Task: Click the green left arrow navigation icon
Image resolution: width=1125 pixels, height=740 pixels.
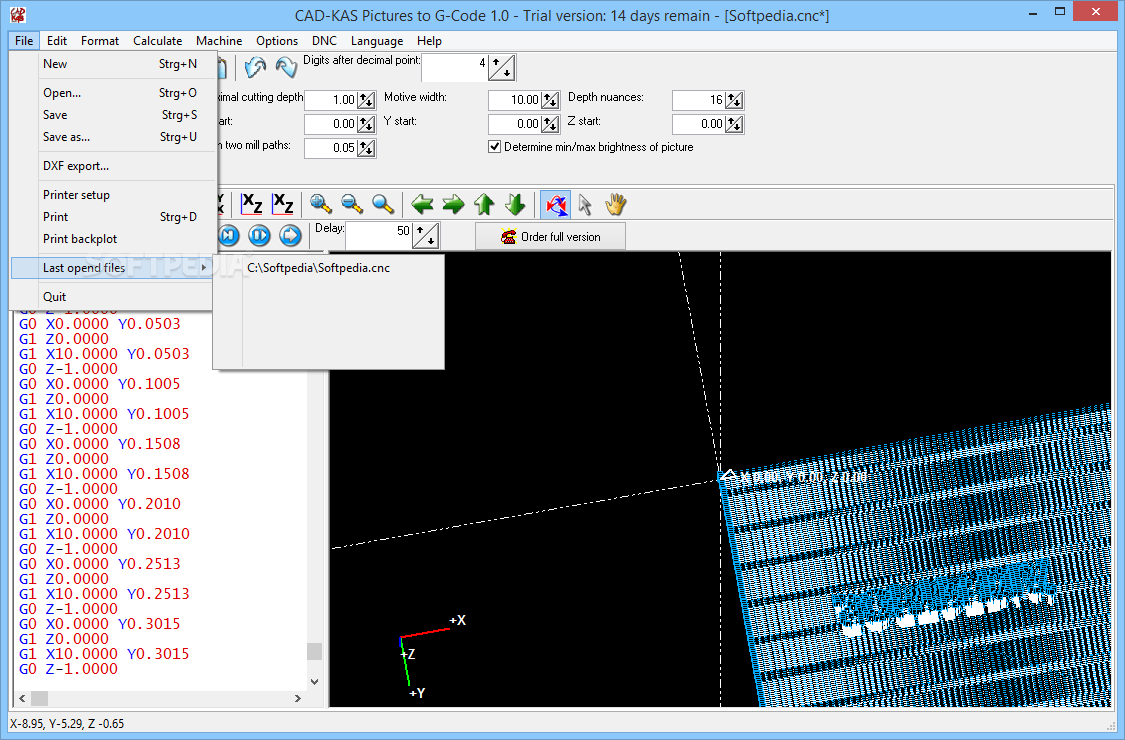Action: click(422, 204)
